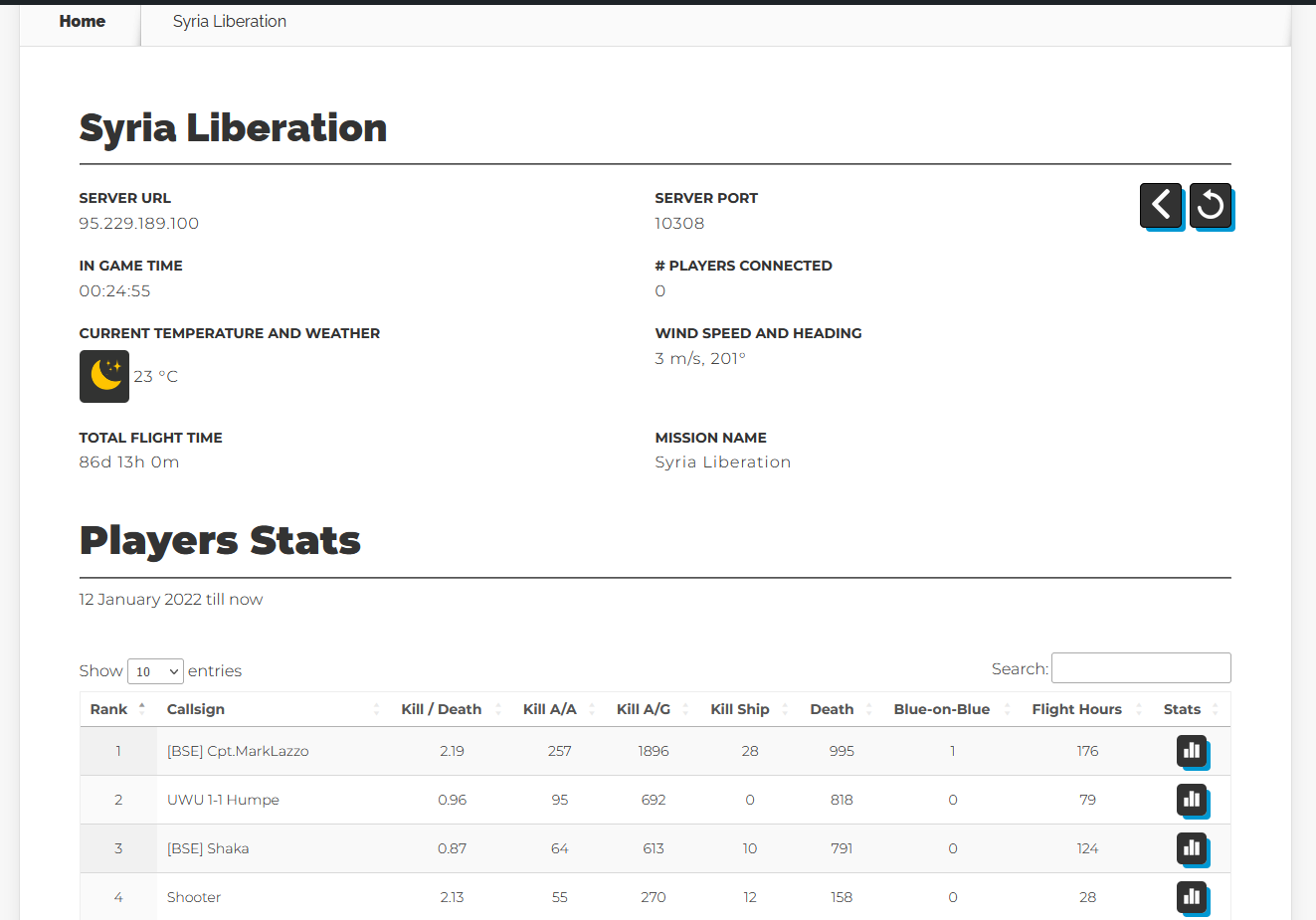Image resolution: width=1316 pixels, height=920 pixels.
Task: Click temperature value 23 °C
Action: pos(156,377)
